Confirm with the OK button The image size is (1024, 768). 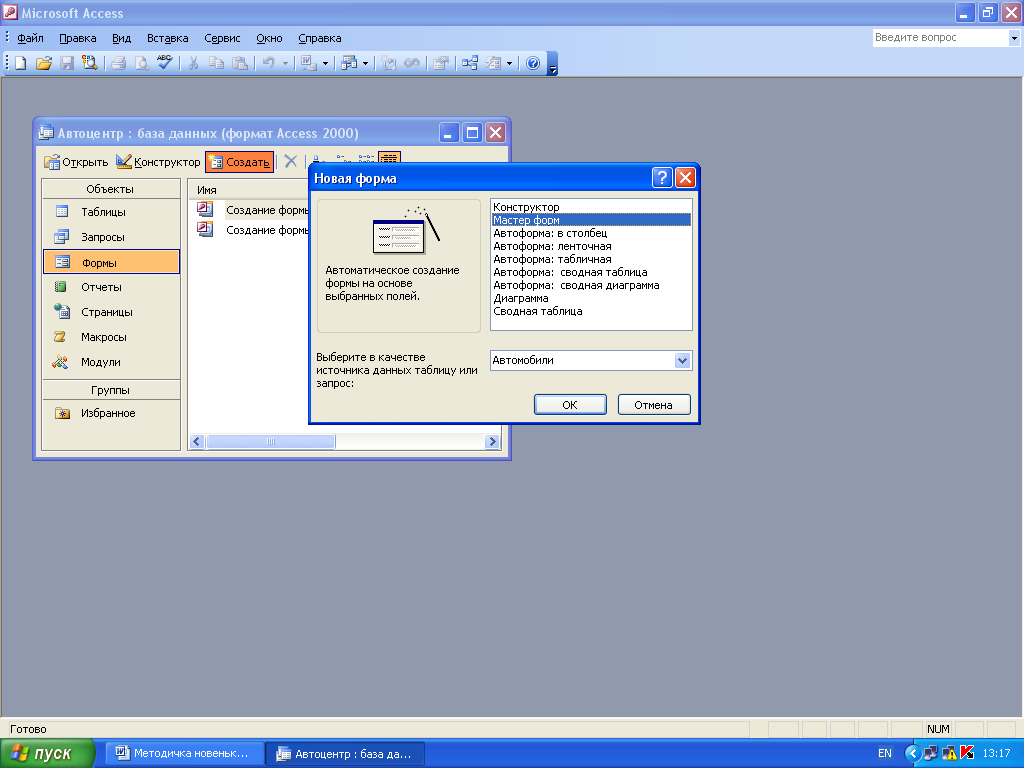tap(570, 405)
